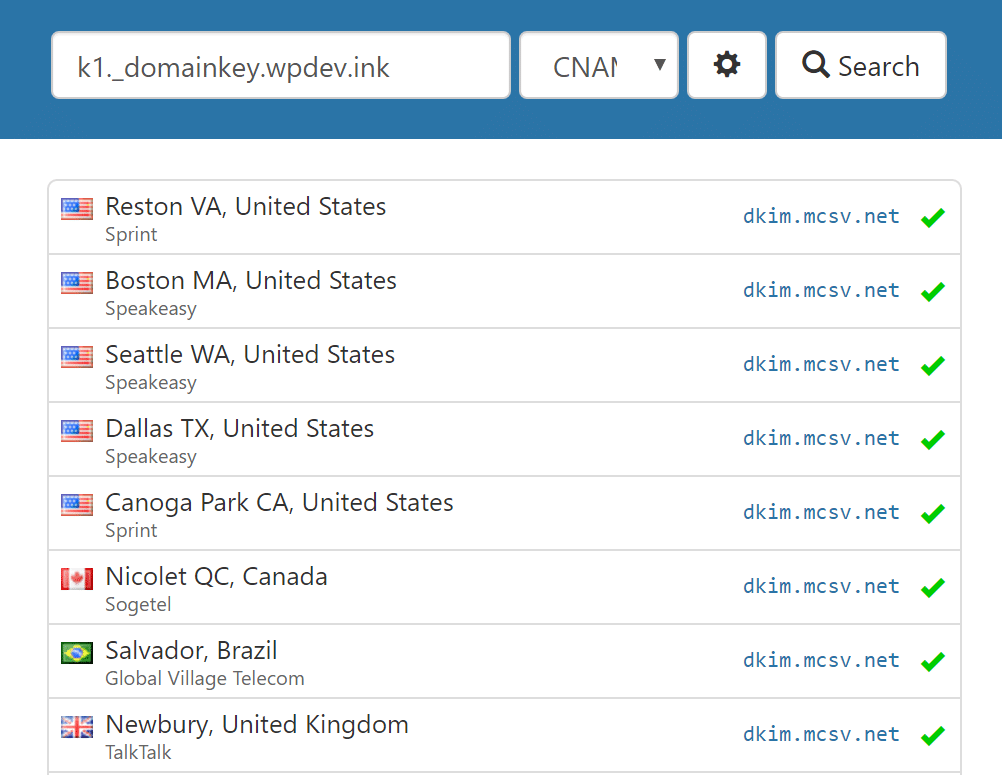Click the Brazil flag beside Salvador
The image size is (1002, 775).
click(x=77, y=652)
